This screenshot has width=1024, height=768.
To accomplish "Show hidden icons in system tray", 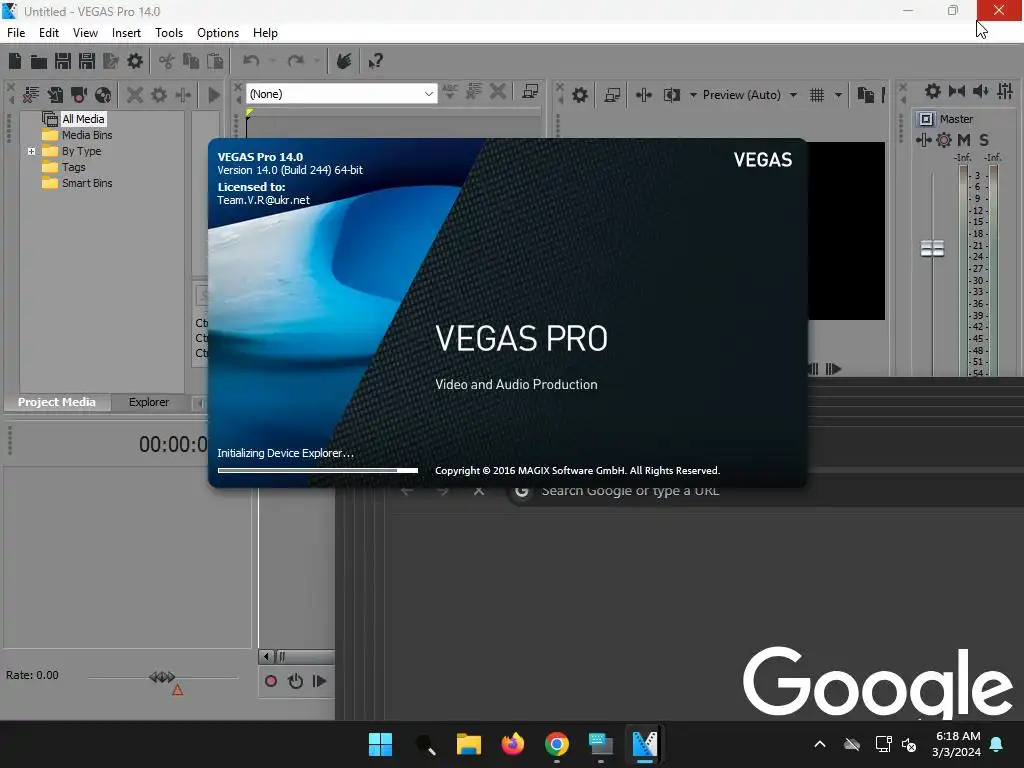I will coord(820,744).
